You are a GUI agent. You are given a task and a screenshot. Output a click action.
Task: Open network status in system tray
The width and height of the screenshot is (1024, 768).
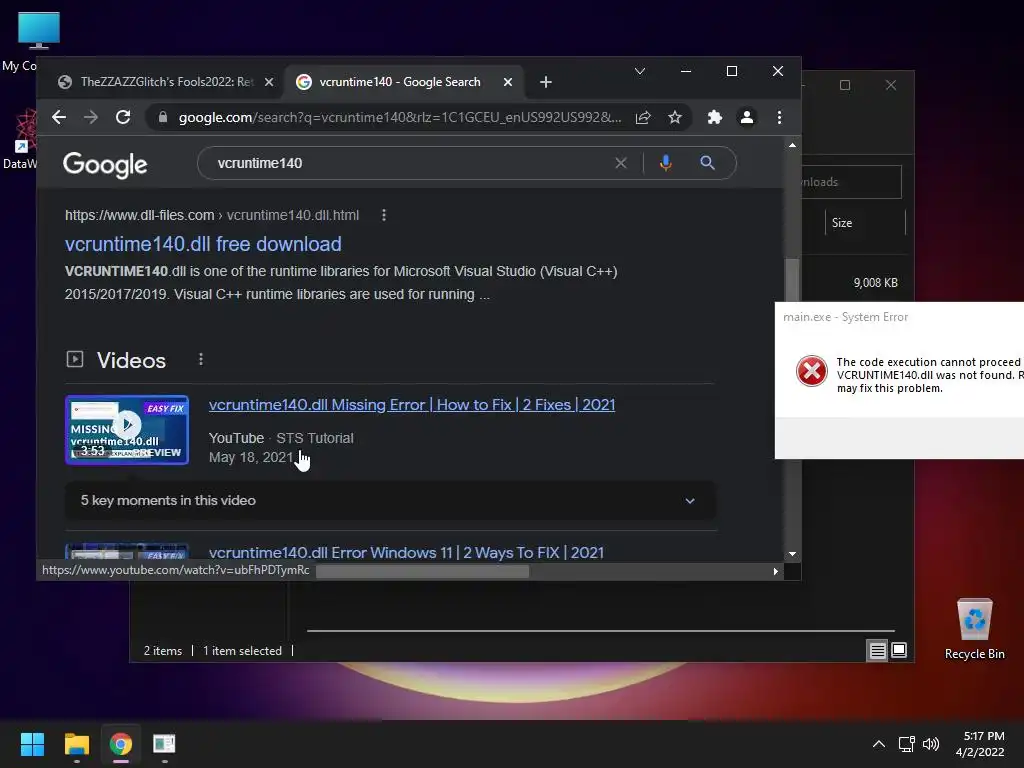point(906,744)
